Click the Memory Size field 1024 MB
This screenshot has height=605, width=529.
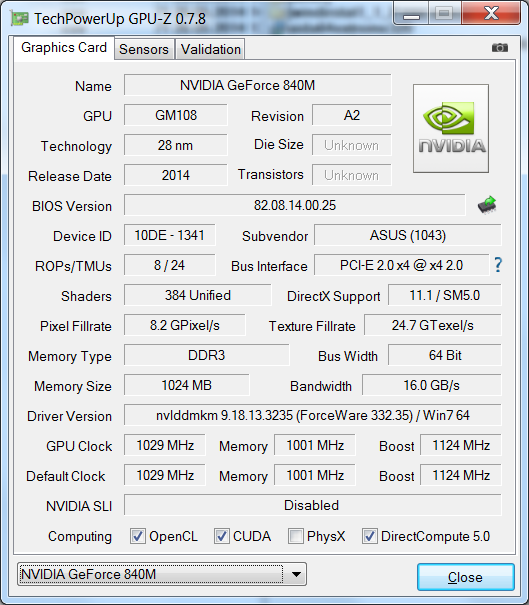186,385
